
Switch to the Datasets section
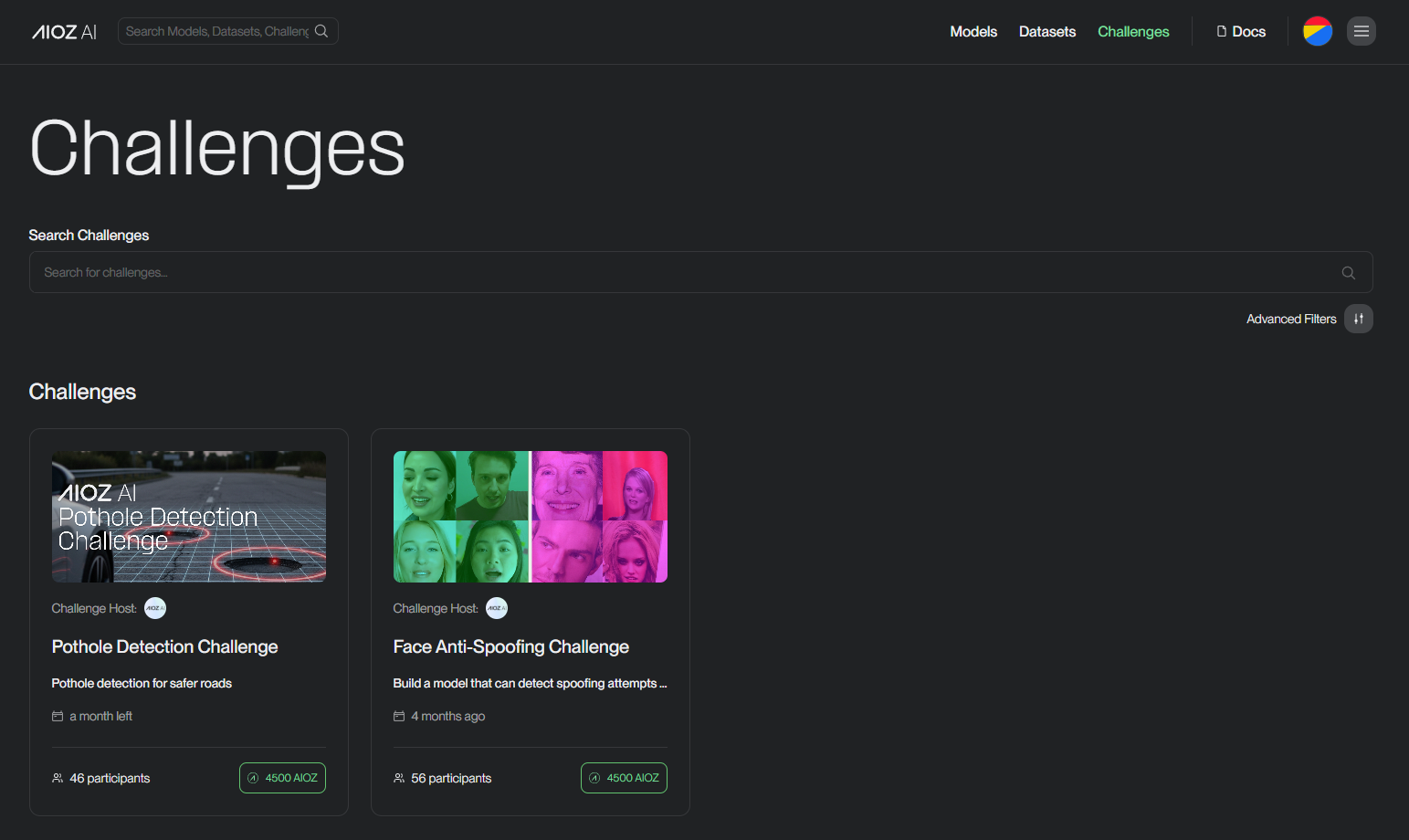coord(1046,31)
